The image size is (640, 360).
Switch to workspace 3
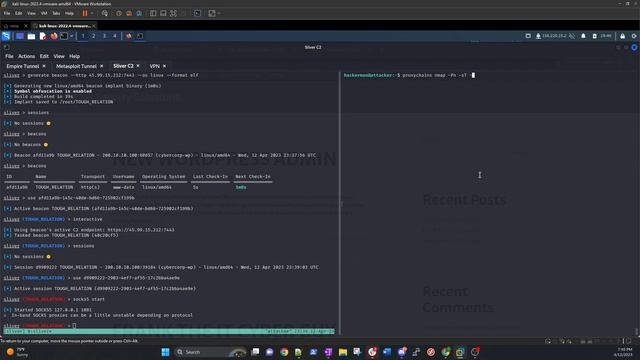tap(104, 36)
